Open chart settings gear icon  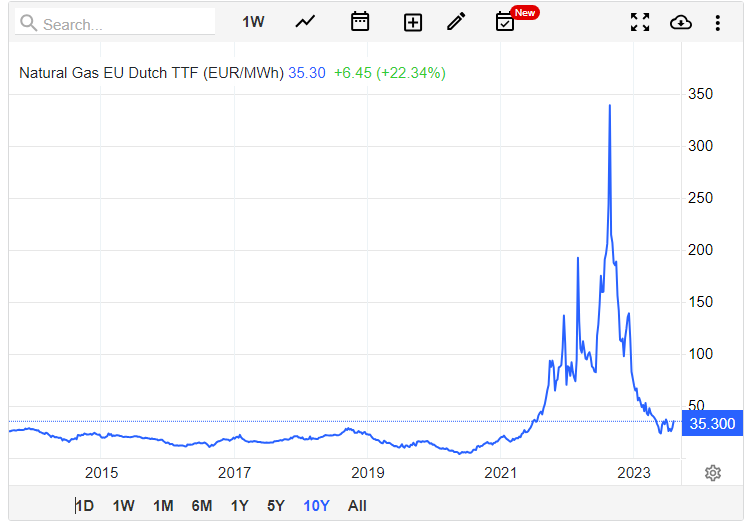713,473
